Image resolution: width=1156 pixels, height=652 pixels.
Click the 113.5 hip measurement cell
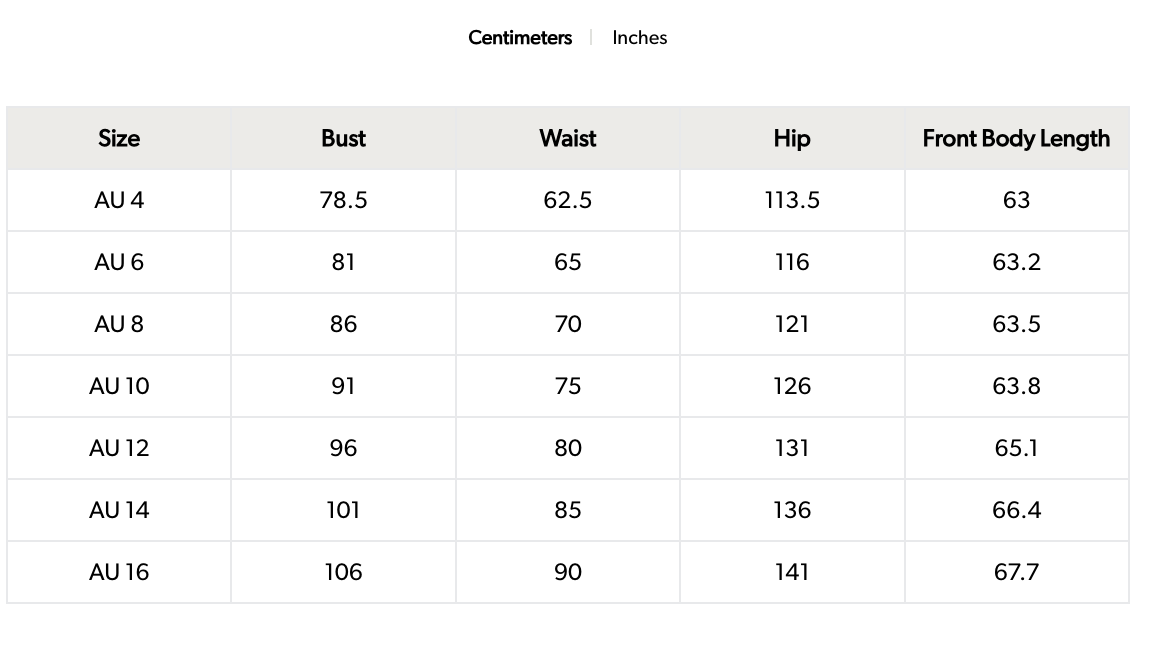[x=791, y=200]
